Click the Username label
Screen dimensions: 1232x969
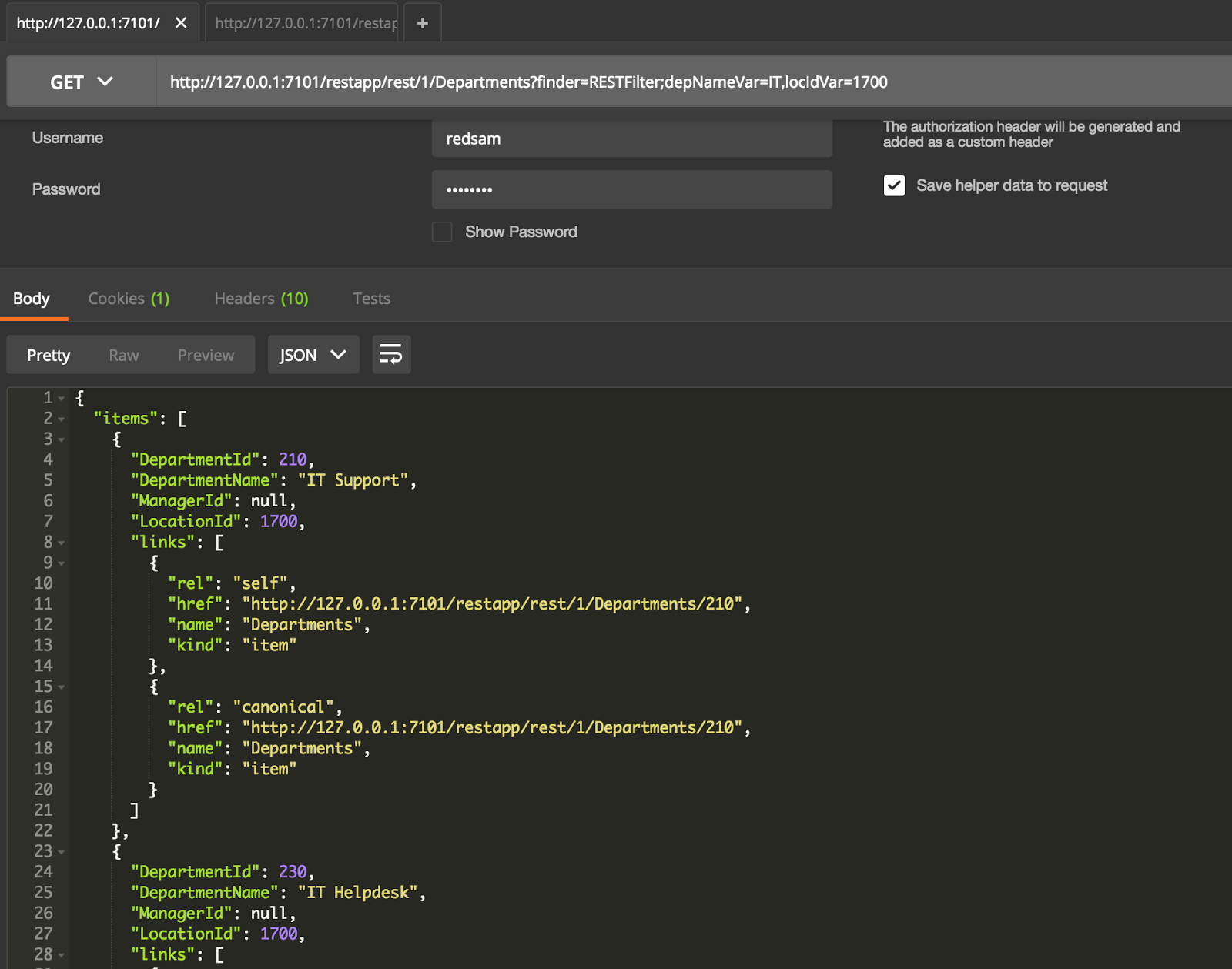[68, 138]
